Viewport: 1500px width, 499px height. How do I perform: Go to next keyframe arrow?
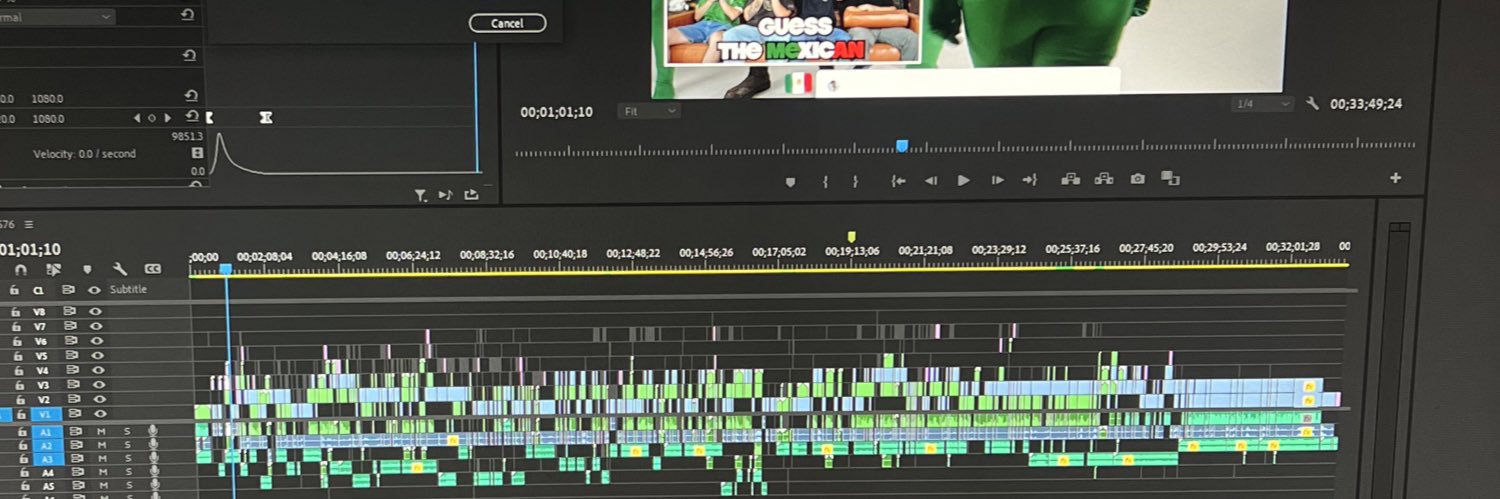tap(167, 118)
